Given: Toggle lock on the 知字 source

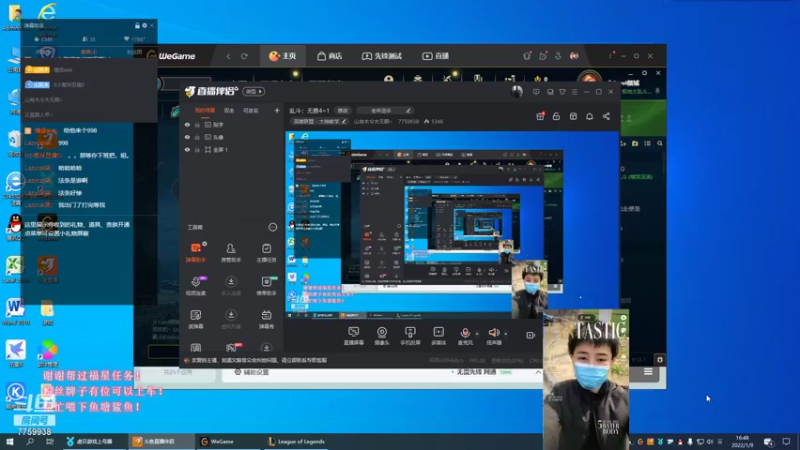Looking at the screenshot, I should [x=197, y=124].
